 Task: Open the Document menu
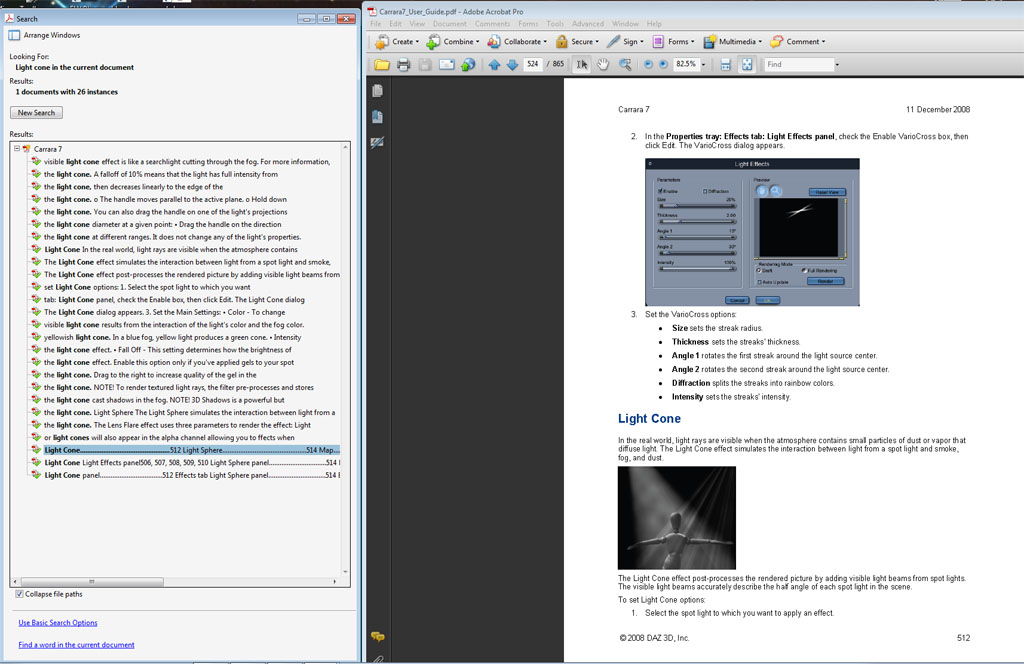(449, 24)
